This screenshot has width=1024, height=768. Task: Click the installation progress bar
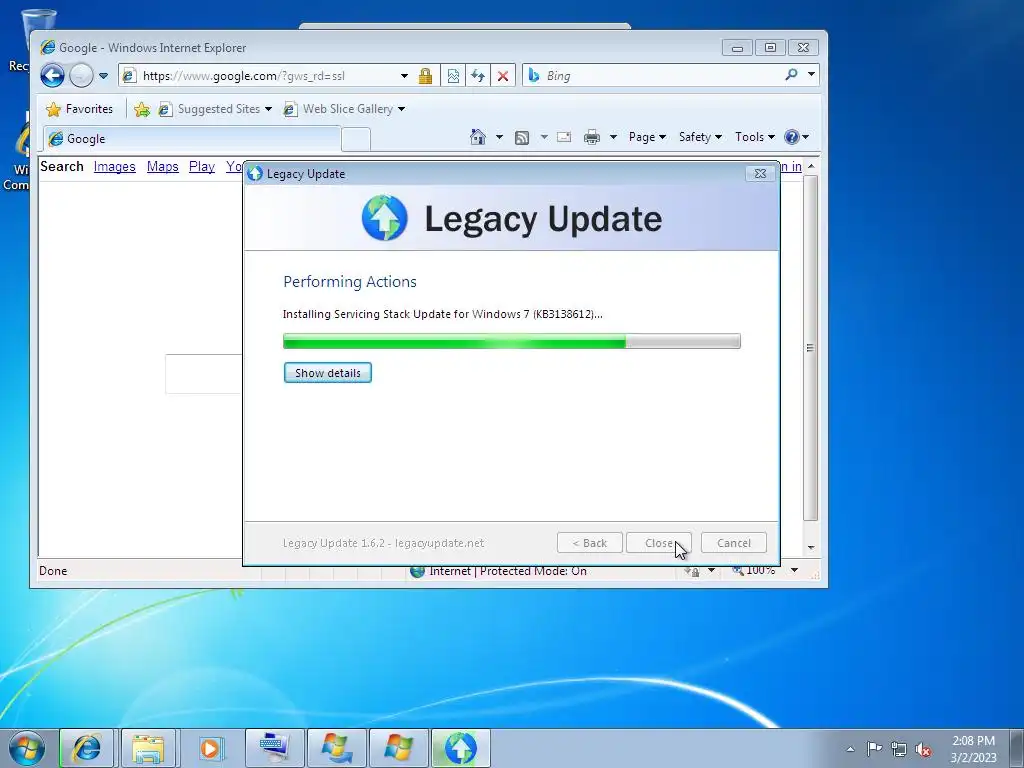click(511, 341)
